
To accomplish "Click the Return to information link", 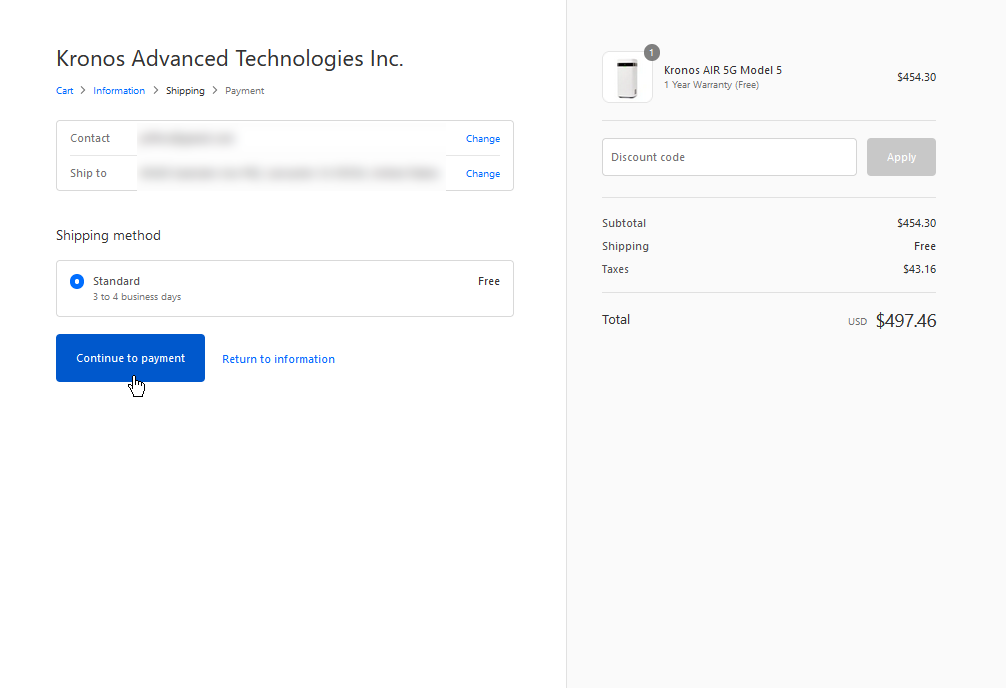I will 278,359.
